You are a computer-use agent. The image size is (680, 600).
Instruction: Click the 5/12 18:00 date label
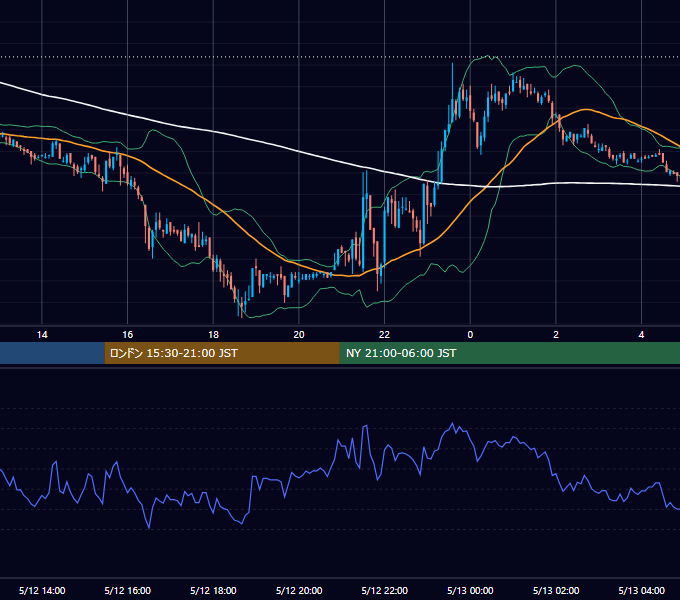(213, 590)
